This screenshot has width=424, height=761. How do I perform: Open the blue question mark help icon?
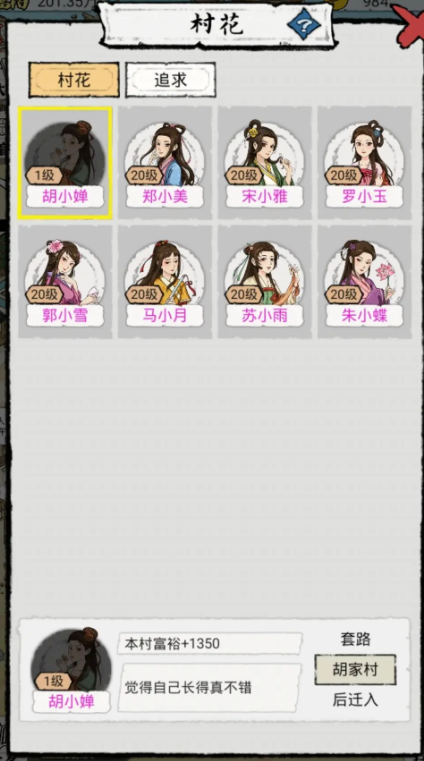(304, 25)
